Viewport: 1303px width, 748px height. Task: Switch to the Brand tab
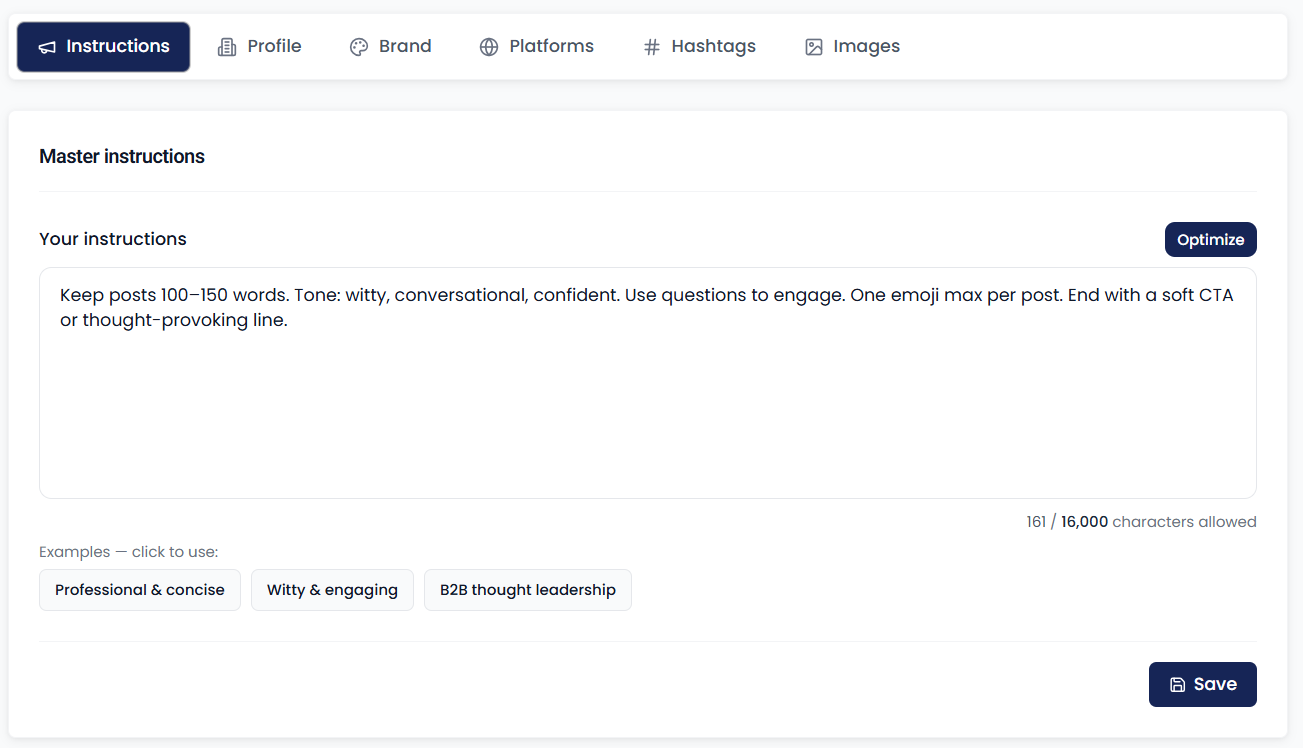(391, 47)
